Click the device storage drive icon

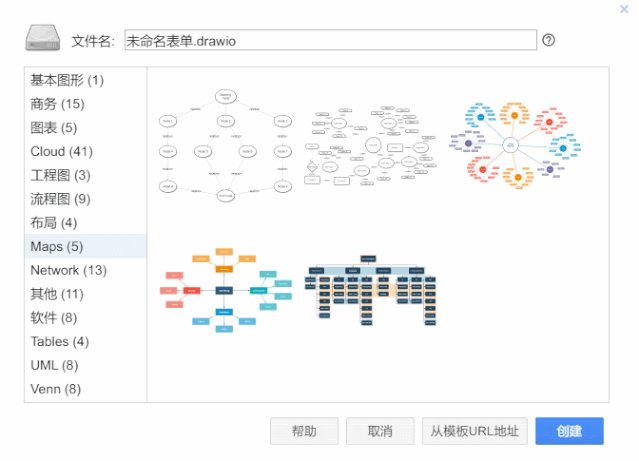point(42,39)
